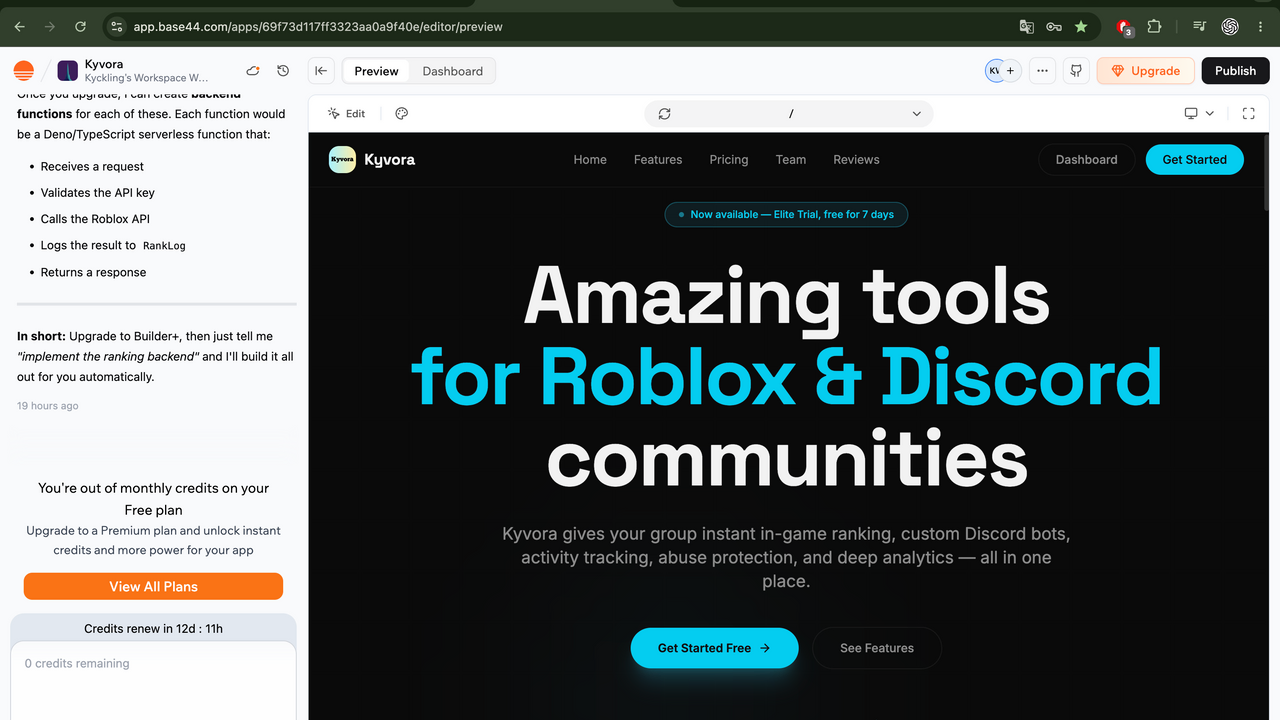The image size is (1280, 720).
Task: Click 'Credits renew in 12d : 11h' text
Action: (154, 629)
